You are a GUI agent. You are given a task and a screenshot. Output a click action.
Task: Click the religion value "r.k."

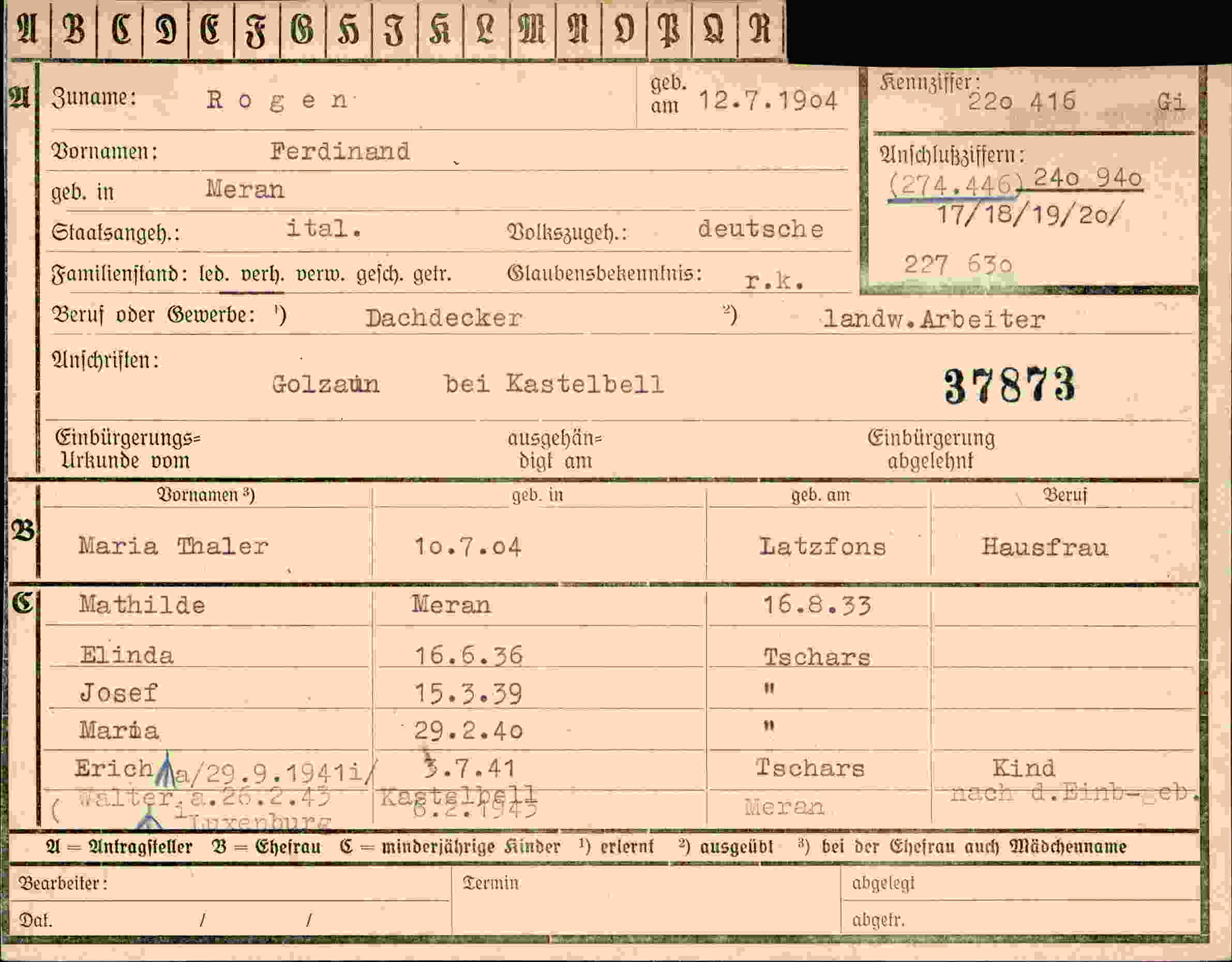774,280
